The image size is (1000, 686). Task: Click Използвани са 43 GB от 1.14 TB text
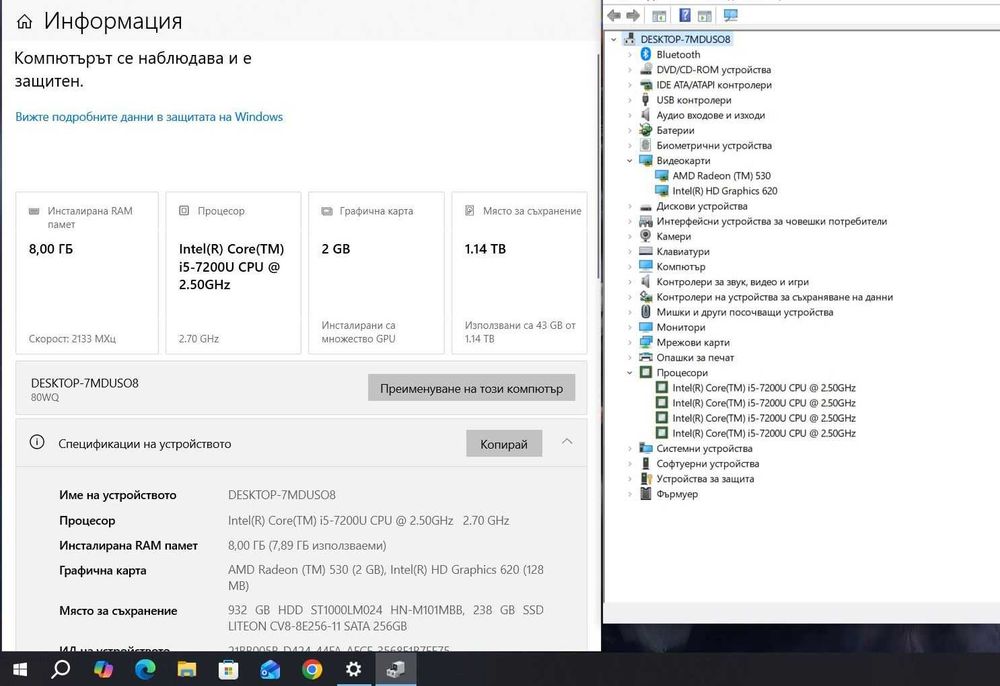(520, 332)
